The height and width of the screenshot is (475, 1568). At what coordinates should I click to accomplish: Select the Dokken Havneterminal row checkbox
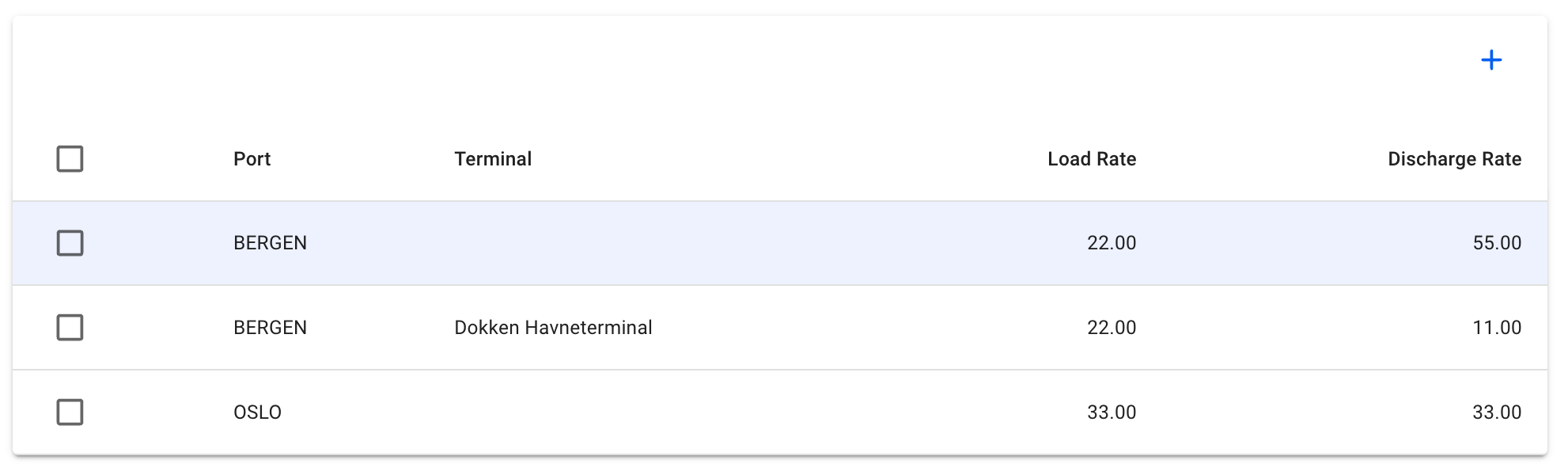(x=70, y=328)
